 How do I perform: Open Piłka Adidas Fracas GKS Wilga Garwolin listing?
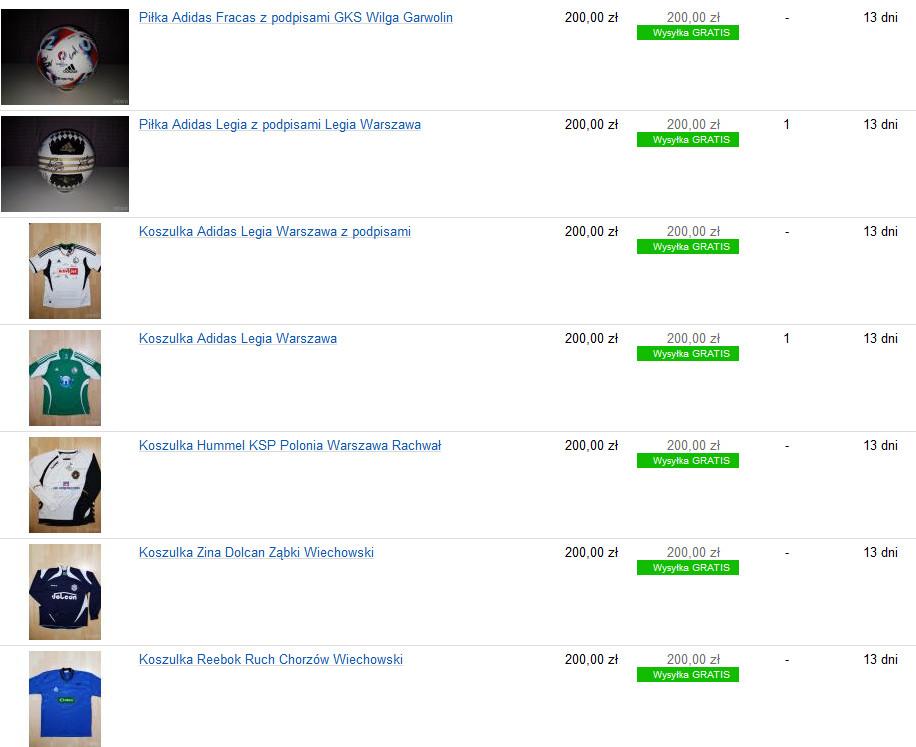tap(296, 18)
